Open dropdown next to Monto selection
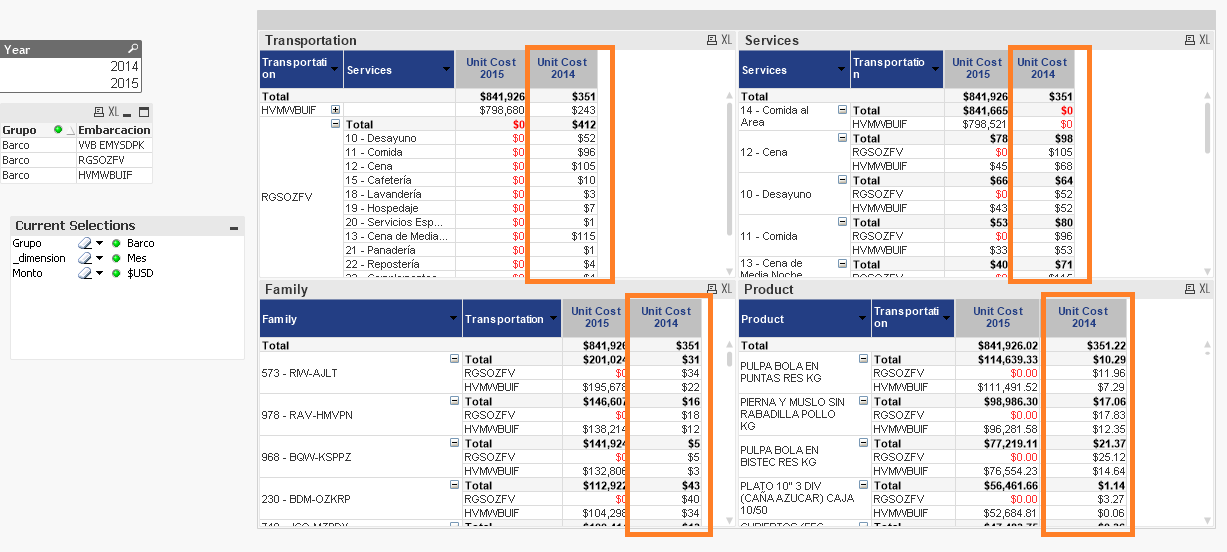The image size is (1227, 552). point(100,274)
